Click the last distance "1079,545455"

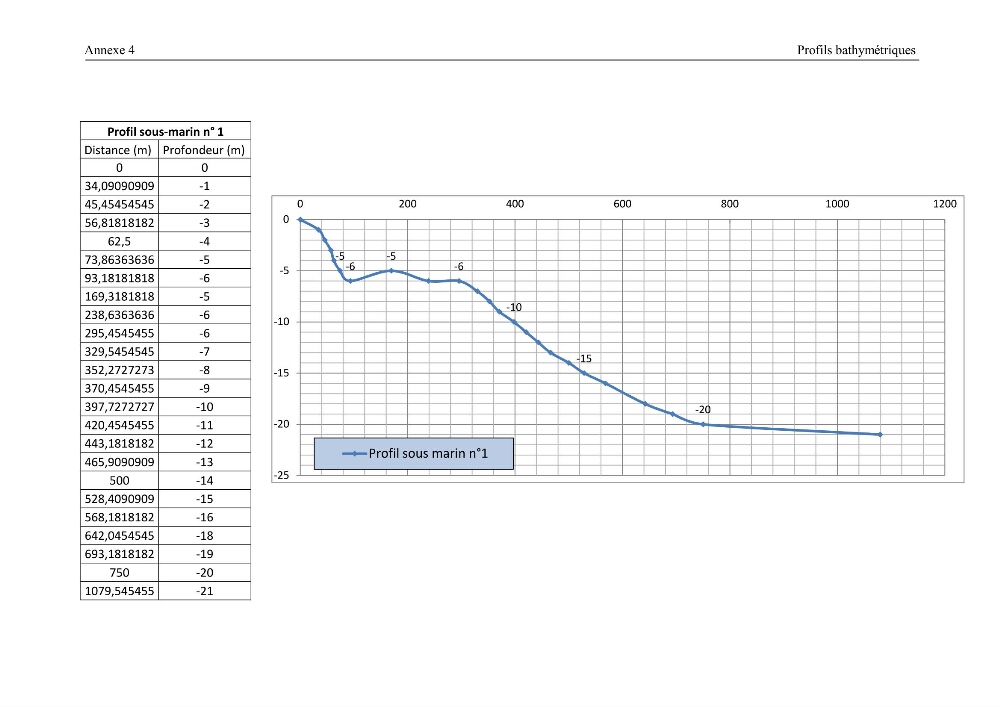click(x=119, y=592)
